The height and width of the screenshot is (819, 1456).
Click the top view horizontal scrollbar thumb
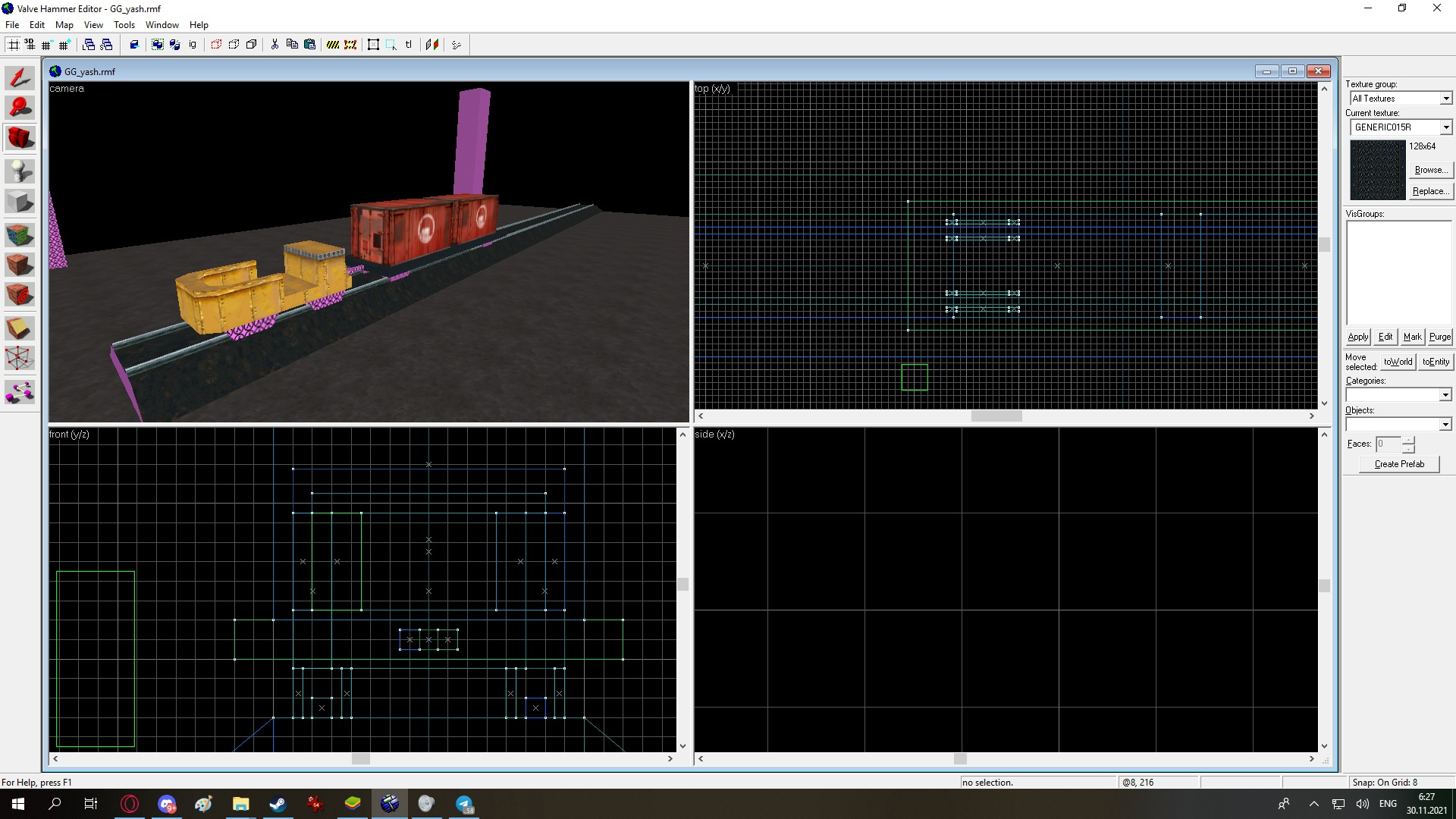click(996, 416)
